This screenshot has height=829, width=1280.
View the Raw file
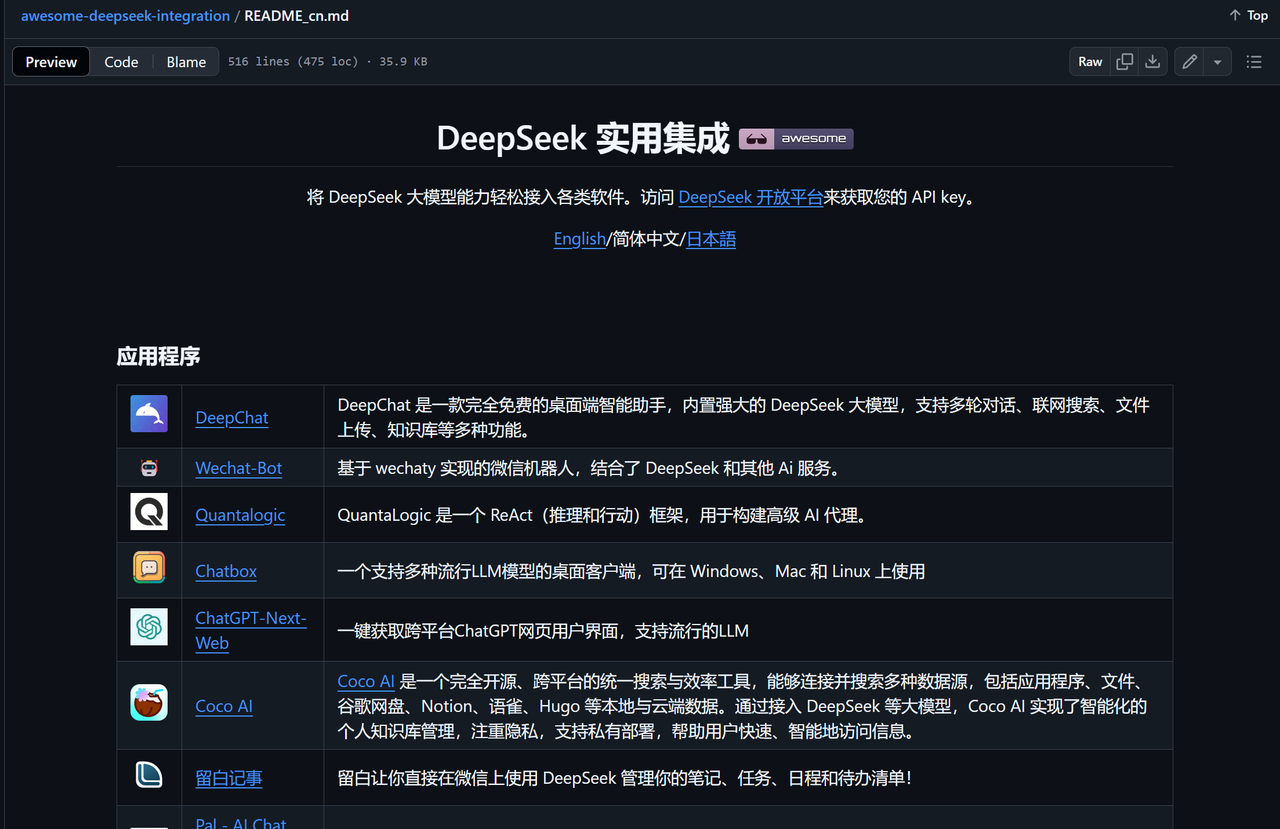(x=1090, y=62)
